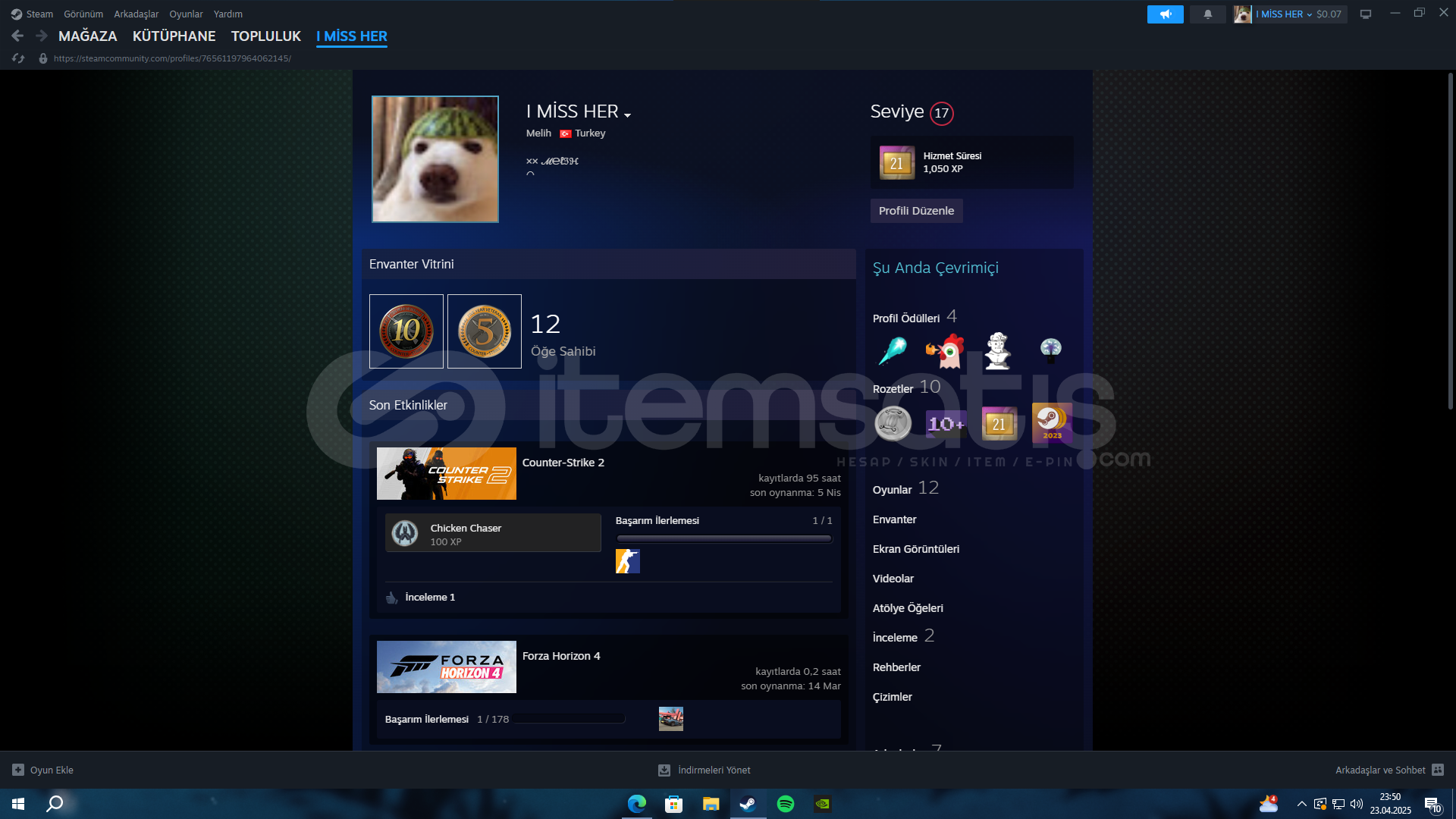This screenshot has width=1456, height=819.
Task: Open Spotify from the taskbar
Action: [x=786, y=804]
